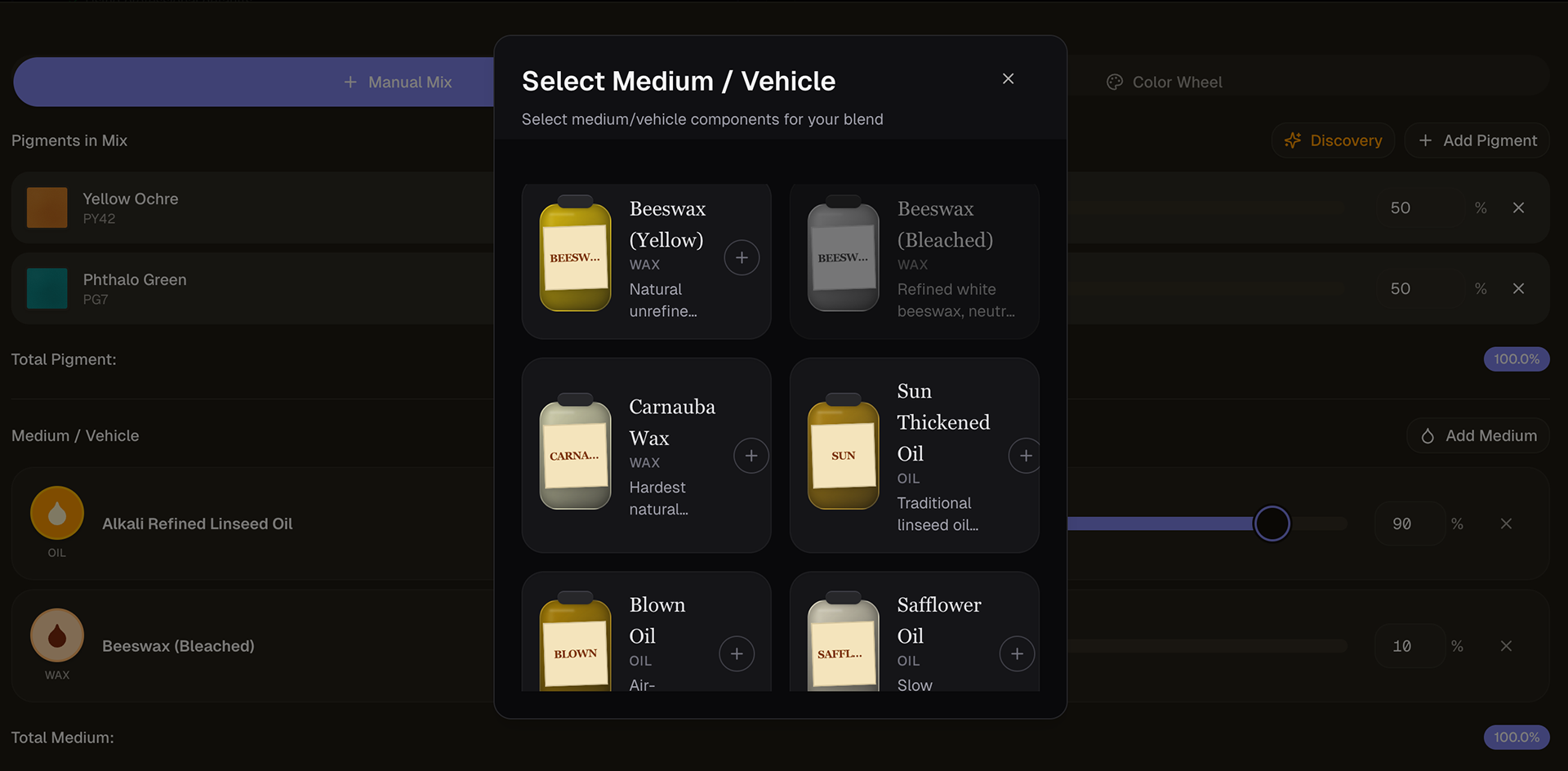
Task: Click Add Pigment button
Action: (x=1477, y=140)
